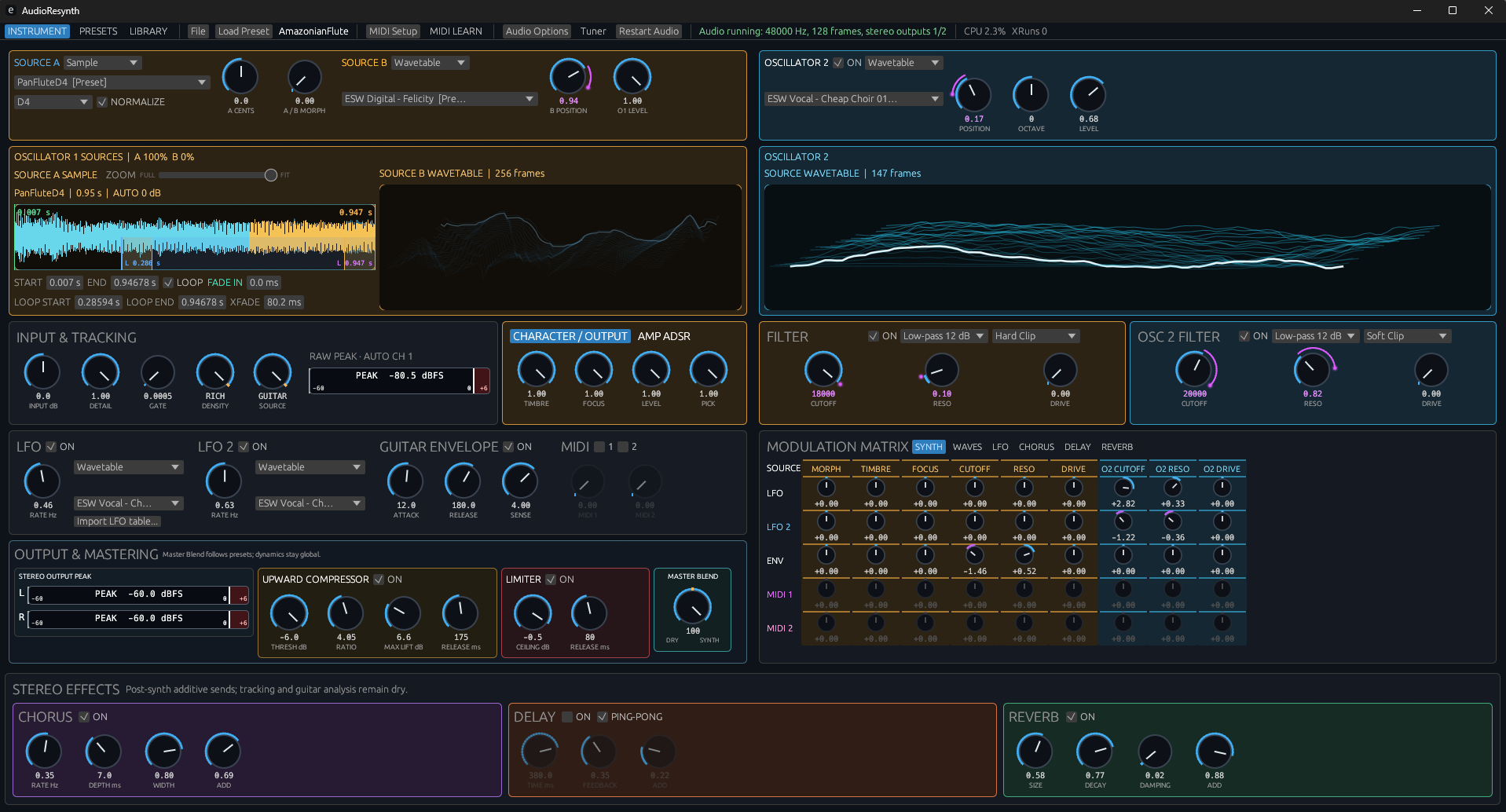This screenshot has width=1506, height=812.
Task: Open the OSC 2 Filter Soft Clip dropdown
Action: click(1407, 336)
